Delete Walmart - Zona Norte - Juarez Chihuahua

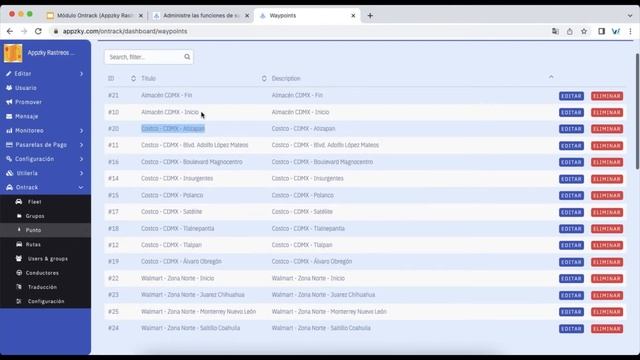(607, 295)
